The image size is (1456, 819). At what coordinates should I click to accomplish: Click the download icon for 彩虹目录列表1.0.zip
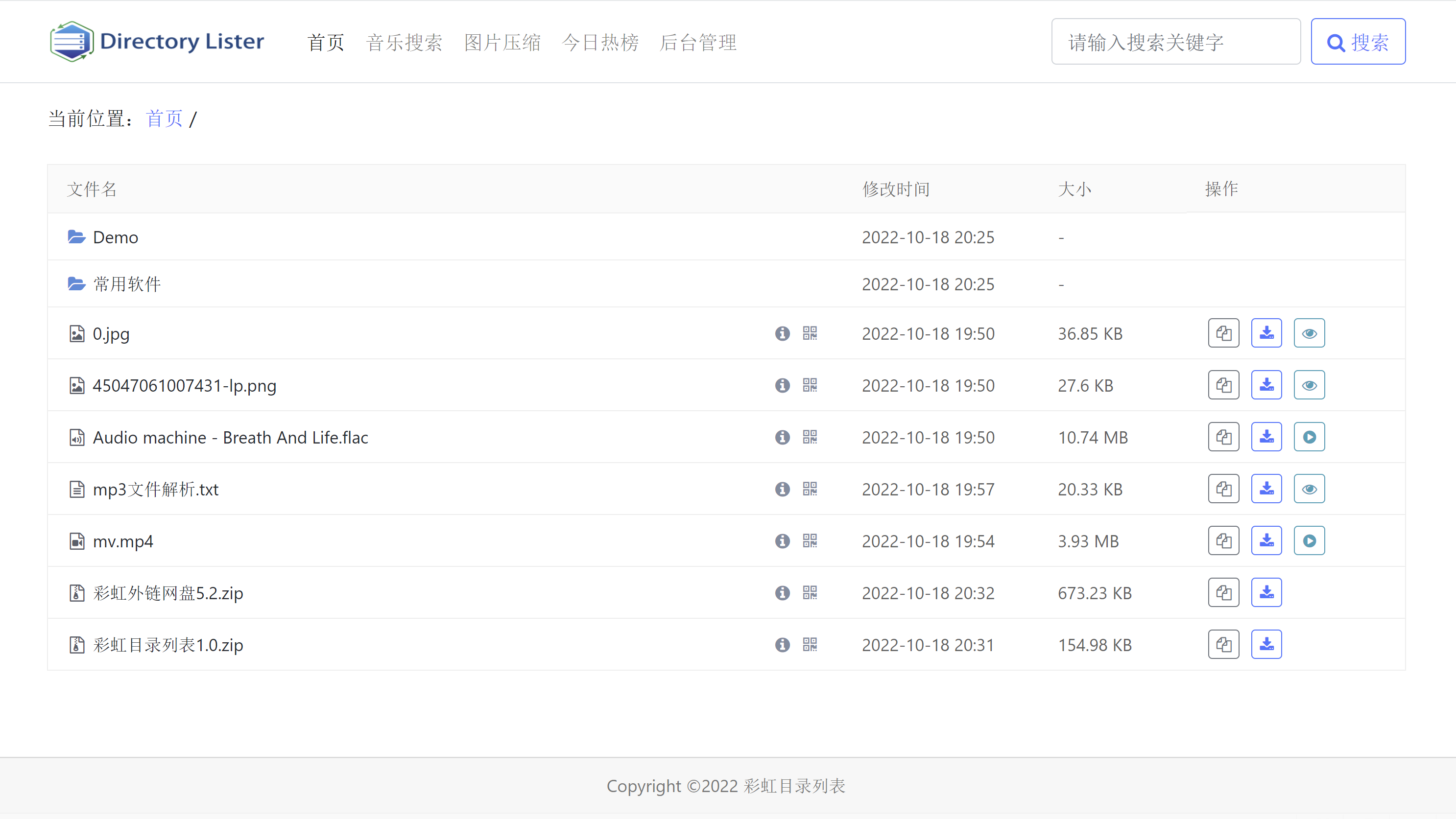tap(1266, 645)
